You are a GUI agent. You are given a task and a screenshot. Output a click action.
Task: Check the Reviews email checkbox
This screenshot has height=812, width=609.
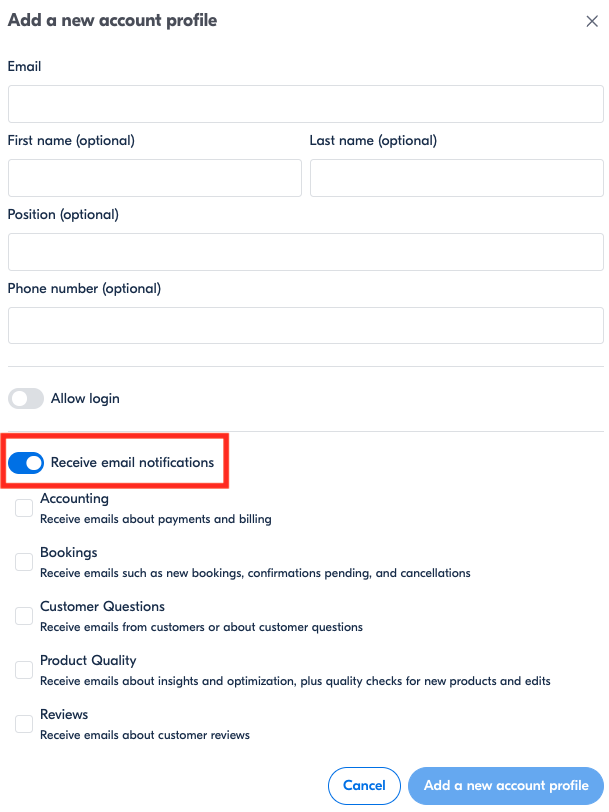click(x=24, y=725)
